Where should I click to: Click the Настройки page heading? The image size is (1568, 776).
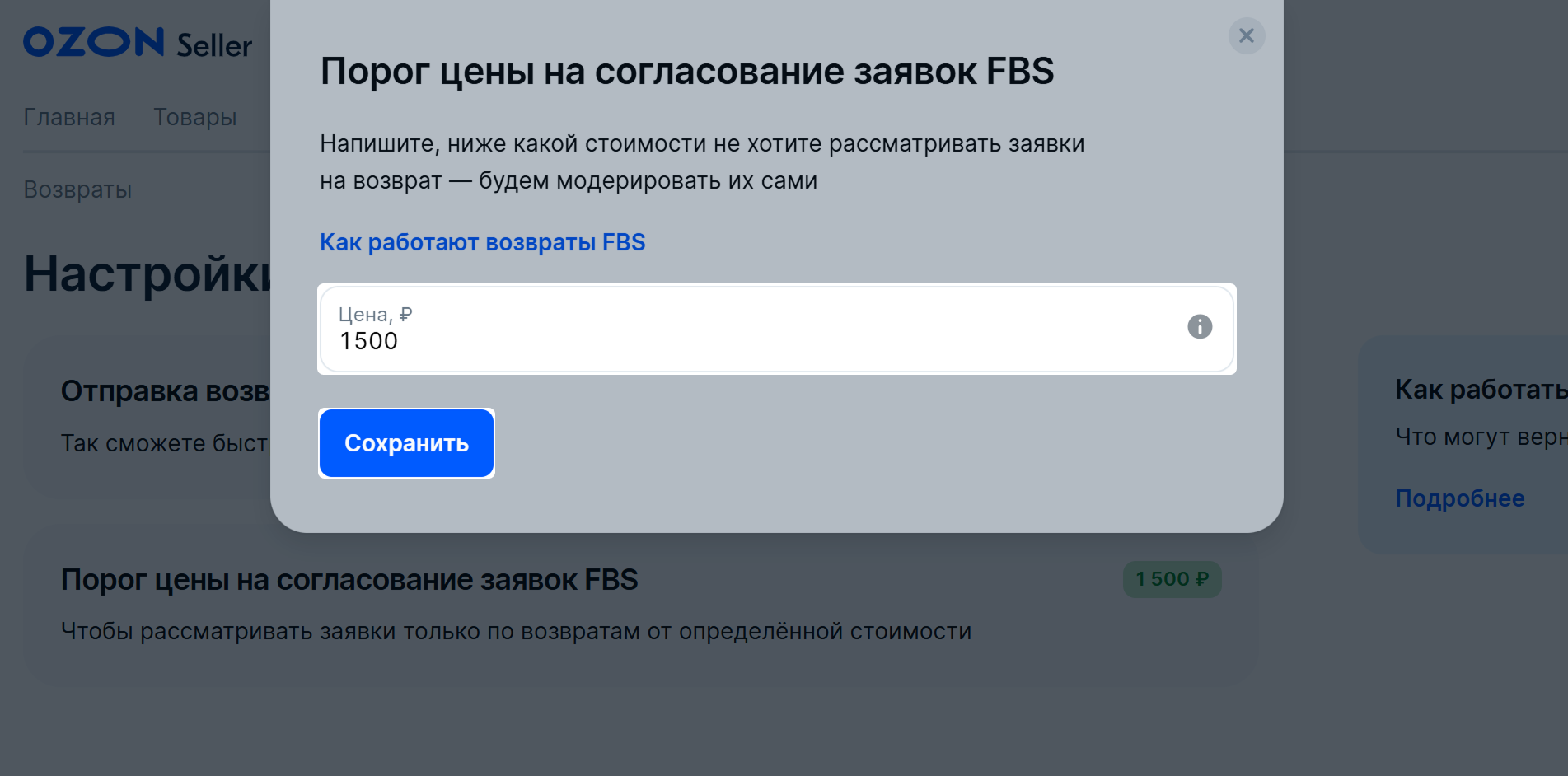coord(147,273)
